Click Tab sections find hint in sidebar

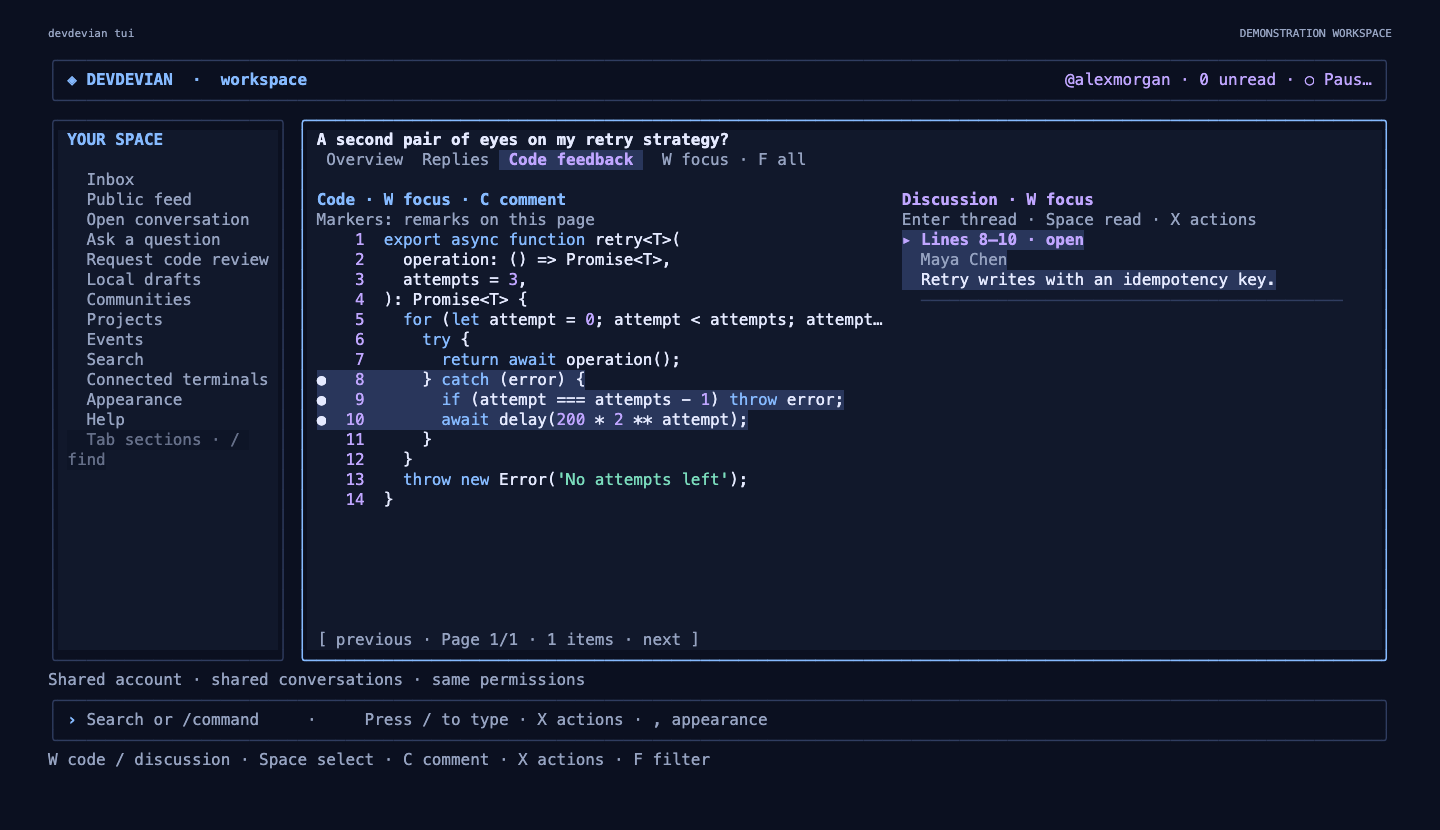coord(158,450)
